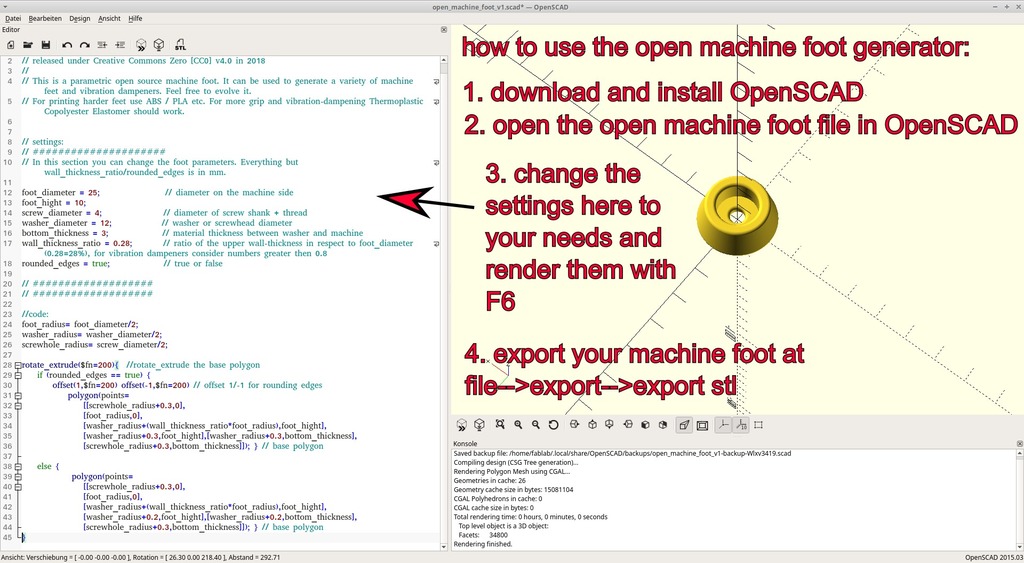Toggle the Show scale markers button
The image size is (1024, 563).
(x=740, y=425)
